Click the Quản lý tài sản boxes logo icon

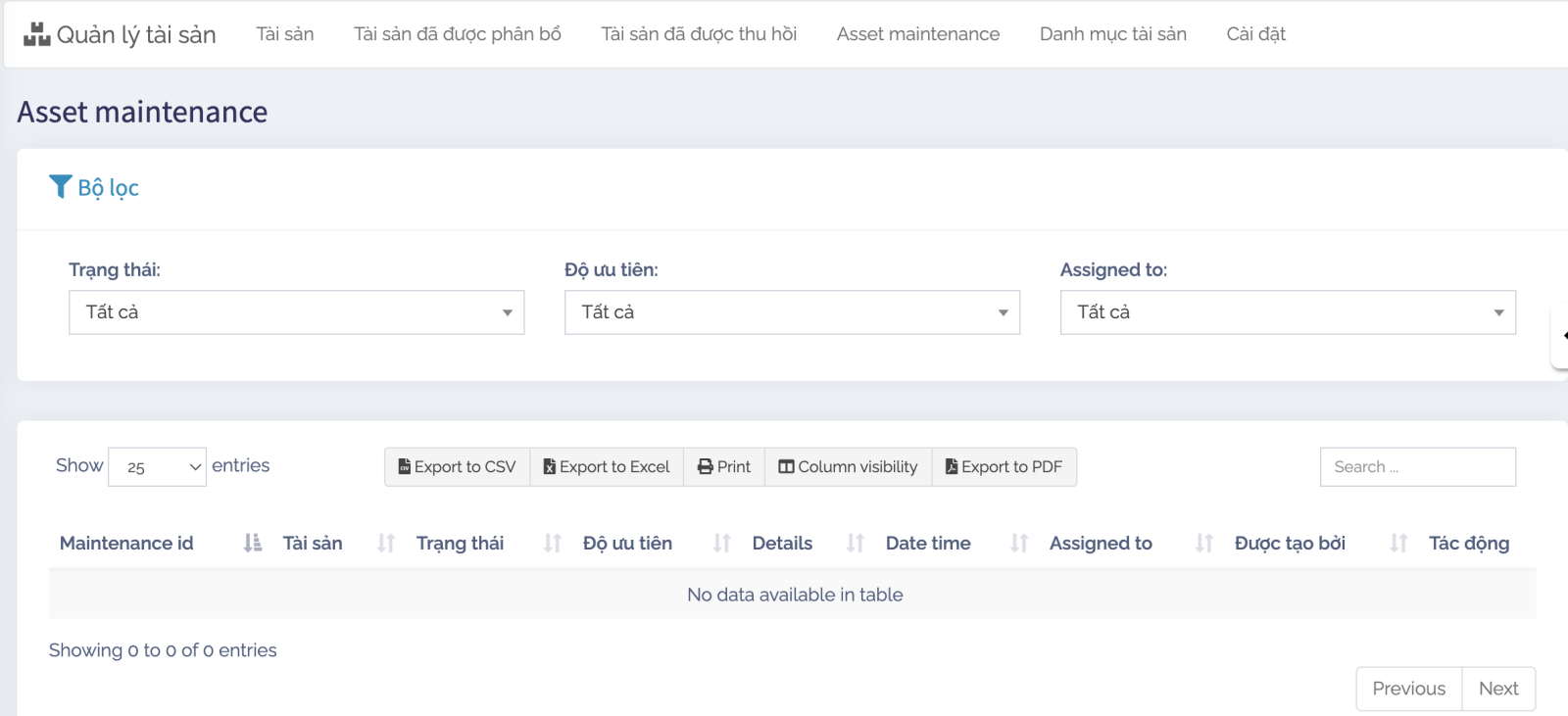point(36,34)
